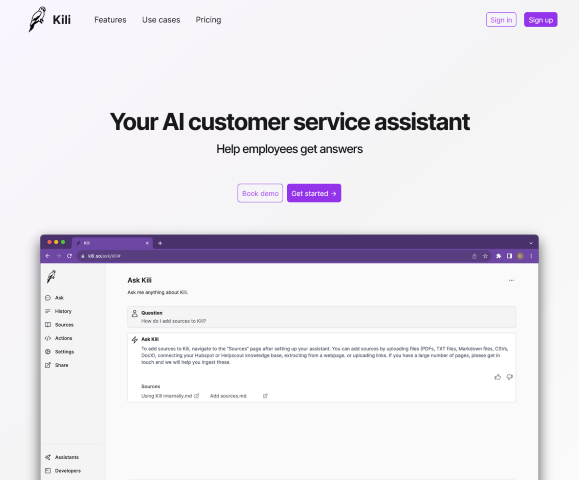
Task: Open Developers in the sidebar
Action: click(x=63, y=471)
